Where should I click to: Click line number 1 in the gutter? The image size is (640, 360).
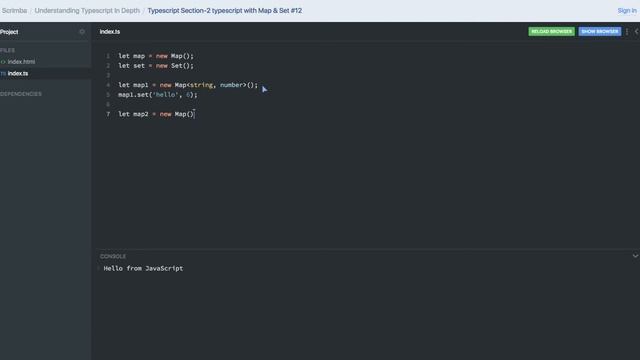108,56
